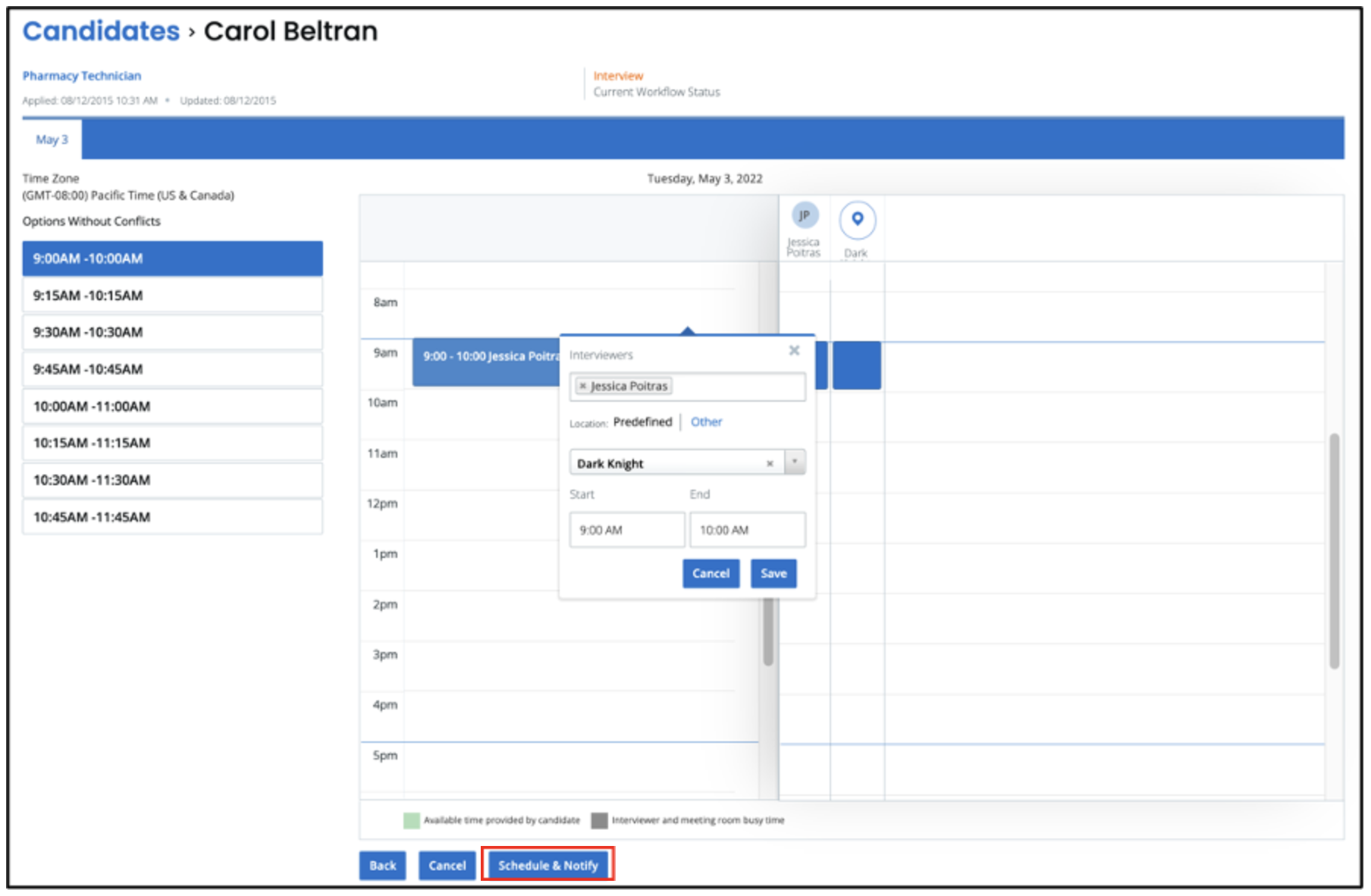Pick the 9:45AM -10:45AM slot
The image size is (1371, 896).
click(172, 369)
